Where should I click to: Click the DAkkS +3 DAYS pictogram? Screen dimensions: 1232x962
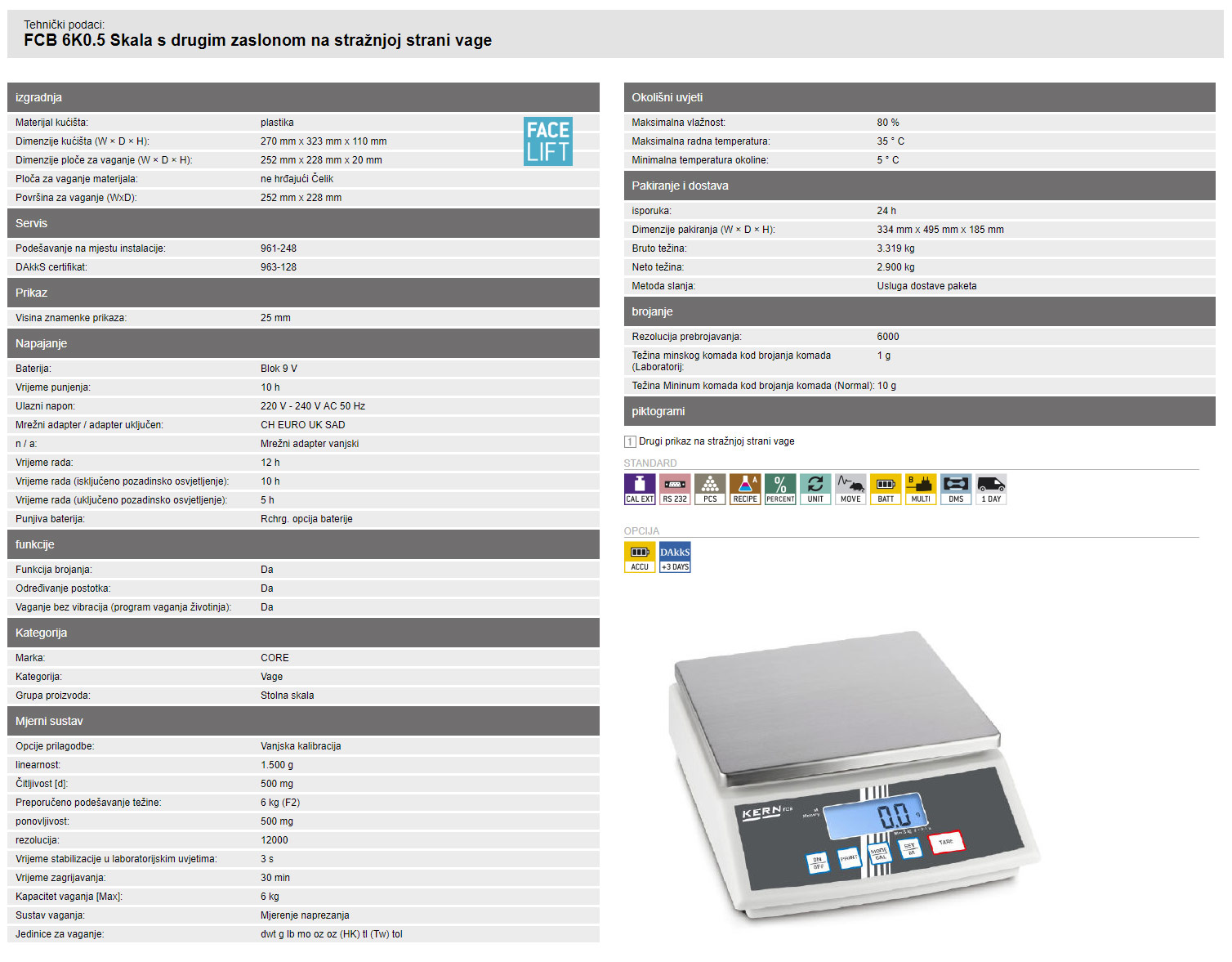click(675, 557)
